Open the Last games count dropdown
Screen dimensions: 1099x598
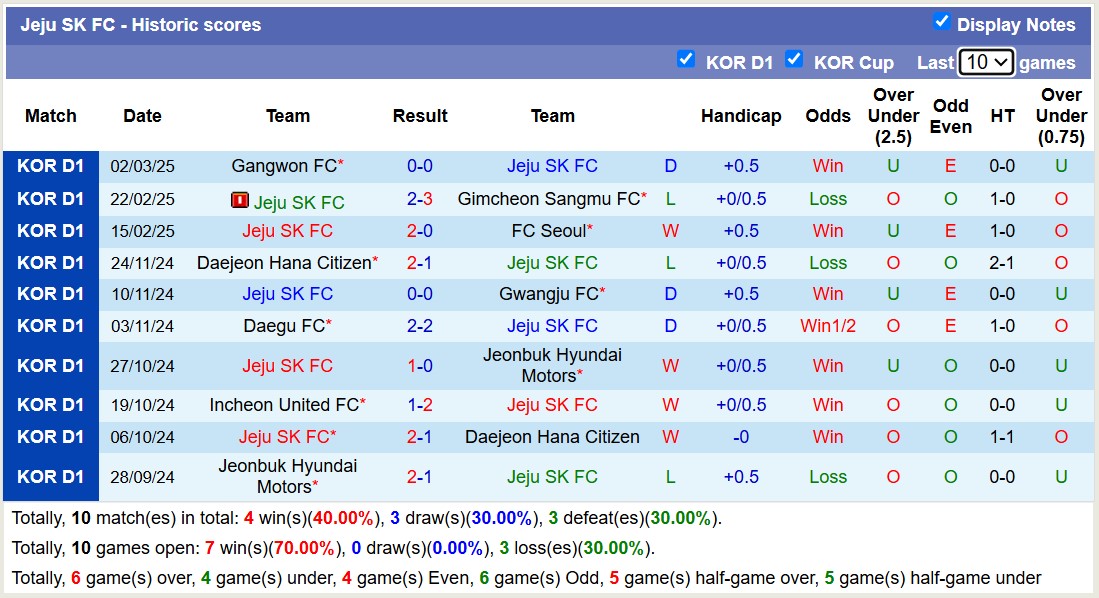click(986, 62)
